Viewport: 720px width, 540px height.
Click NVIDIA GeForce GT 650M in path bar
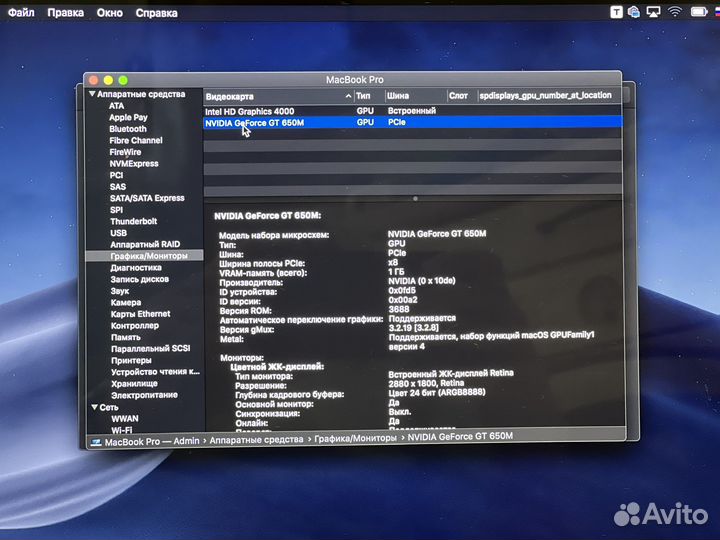click(460, 436)
